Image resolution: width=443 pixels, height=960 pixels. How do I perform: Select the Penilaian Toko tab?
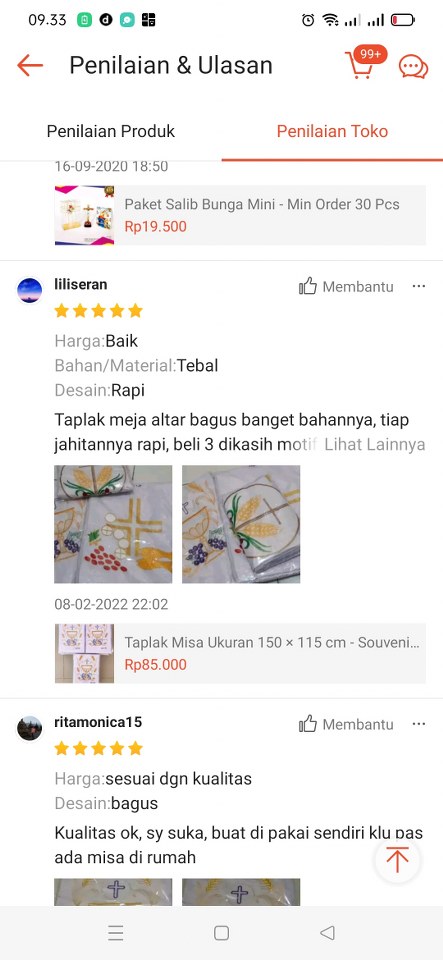332,131
